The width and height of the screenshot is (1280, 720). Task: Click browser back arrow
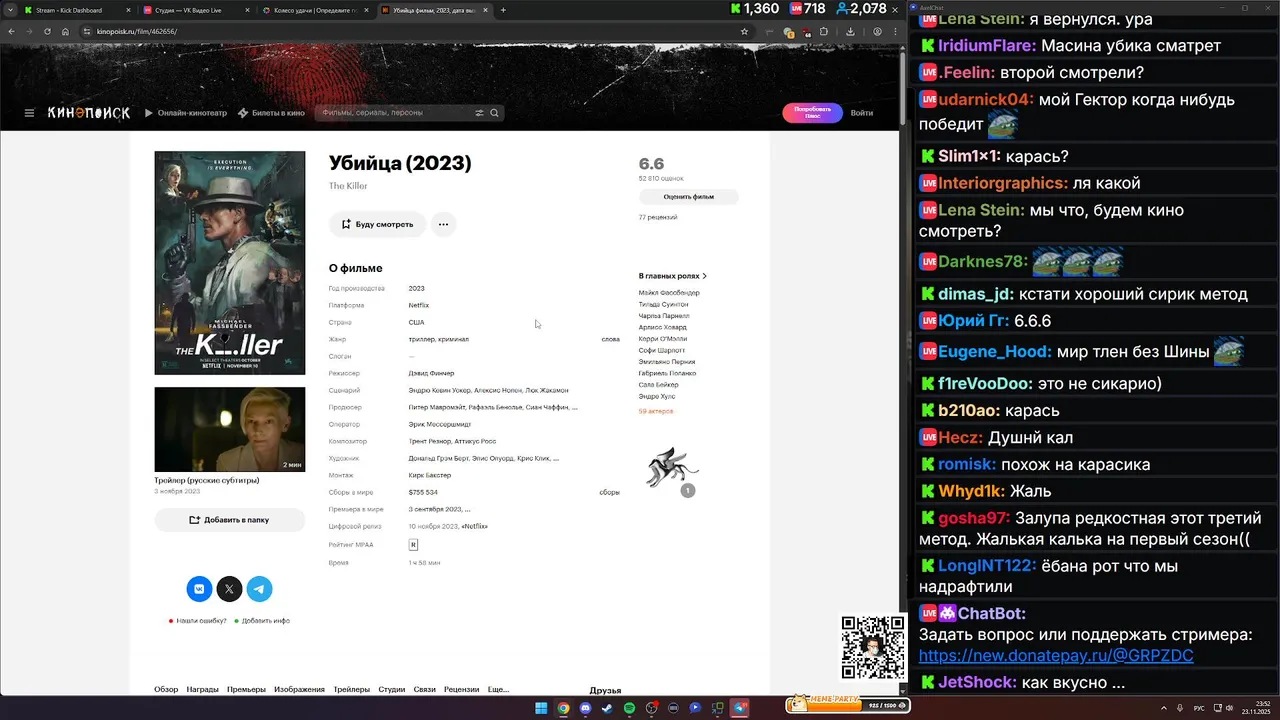pyautogui.click(x=11, y=31)
